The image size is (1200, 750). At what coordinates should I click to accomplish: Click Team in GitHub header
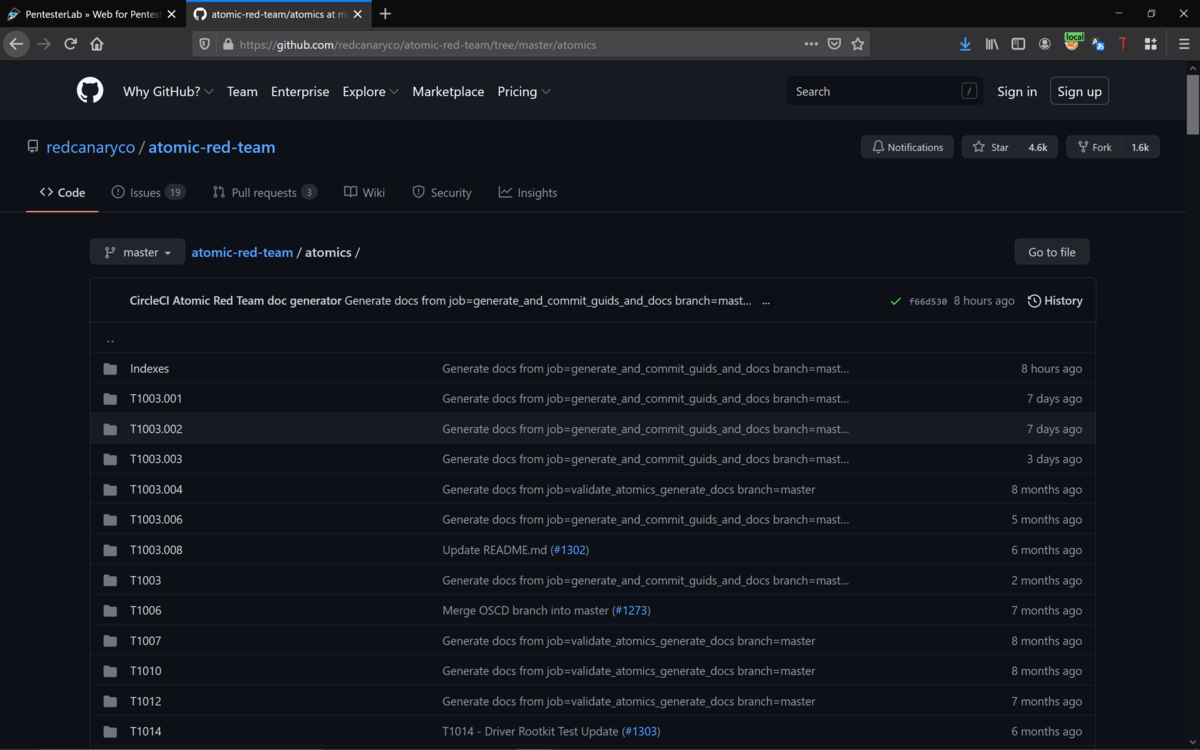point(242,91)
